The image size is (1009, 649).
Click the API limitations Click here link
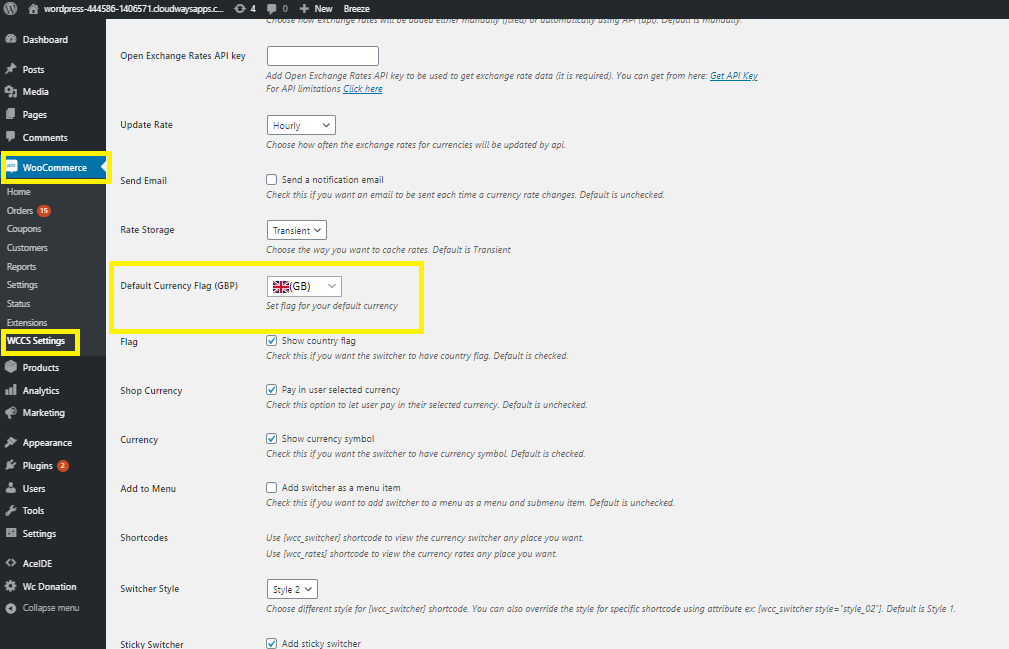pyautogui.click(x=363, y=89)
